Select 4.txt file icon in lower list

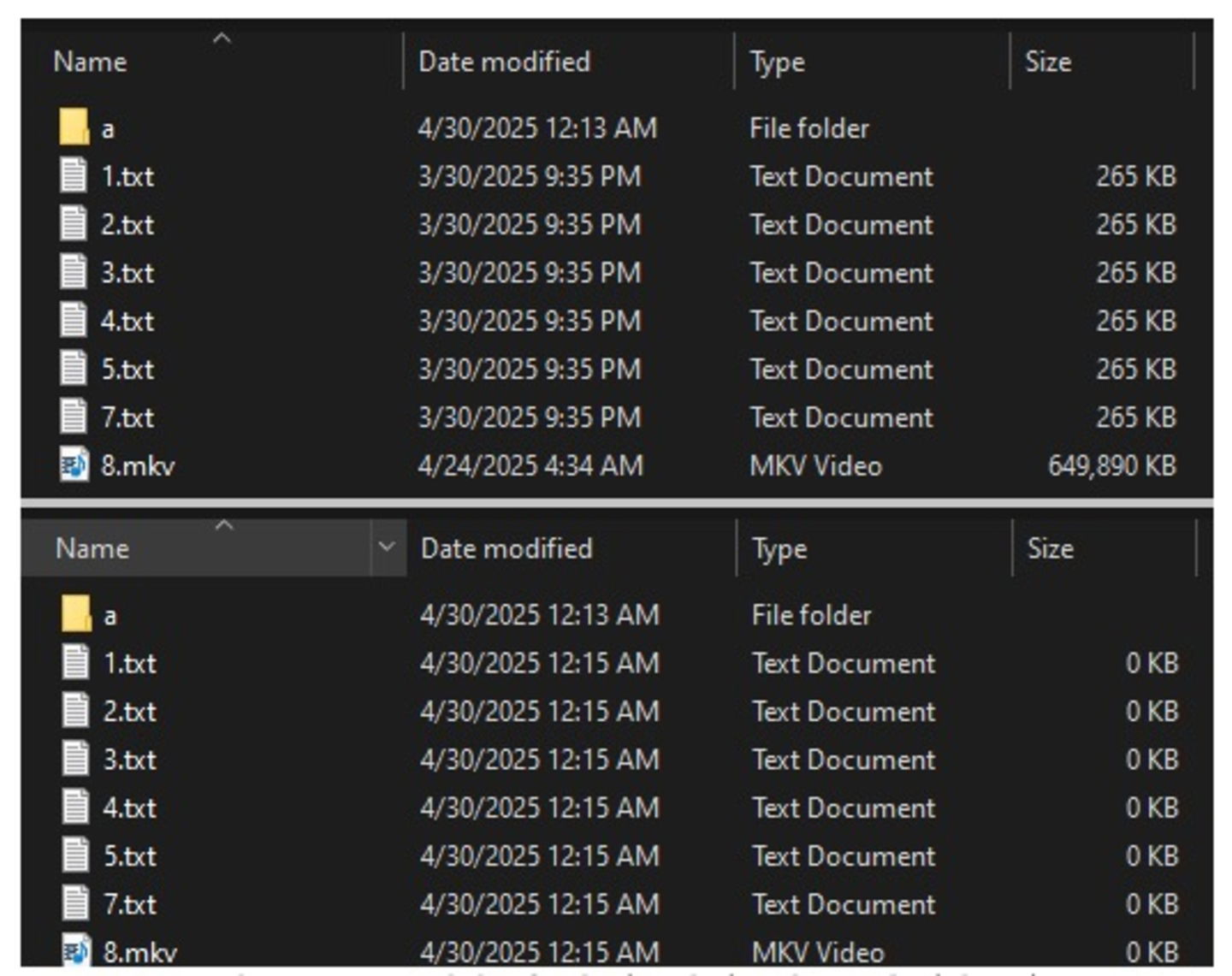point(75,807)
